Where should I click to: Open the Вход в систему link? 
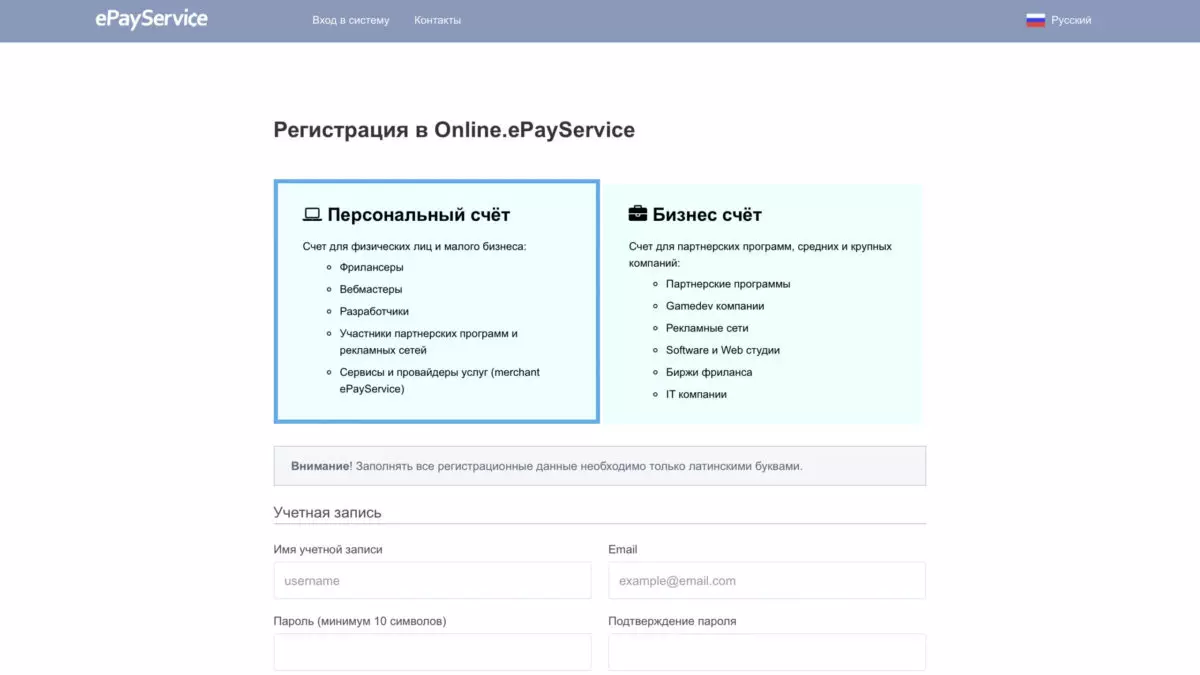pos(351,20)
